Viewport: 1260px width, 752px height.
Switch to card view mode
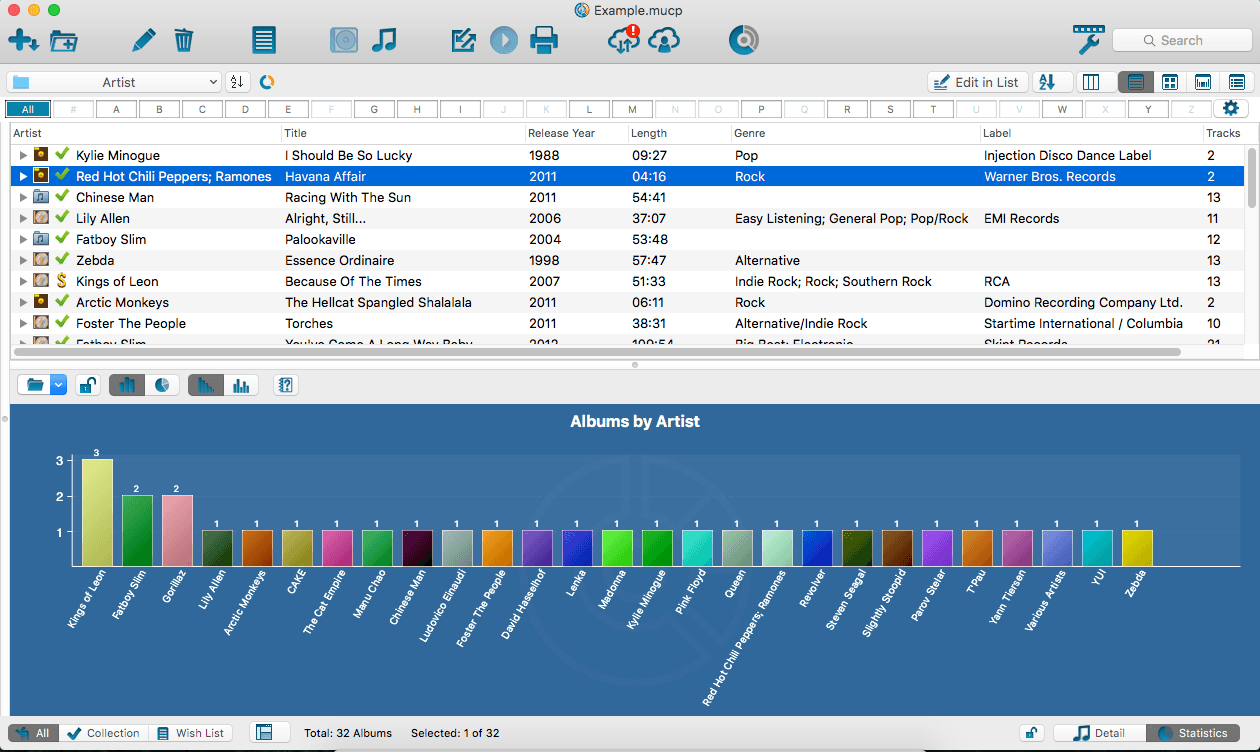tap(1203, 82)
